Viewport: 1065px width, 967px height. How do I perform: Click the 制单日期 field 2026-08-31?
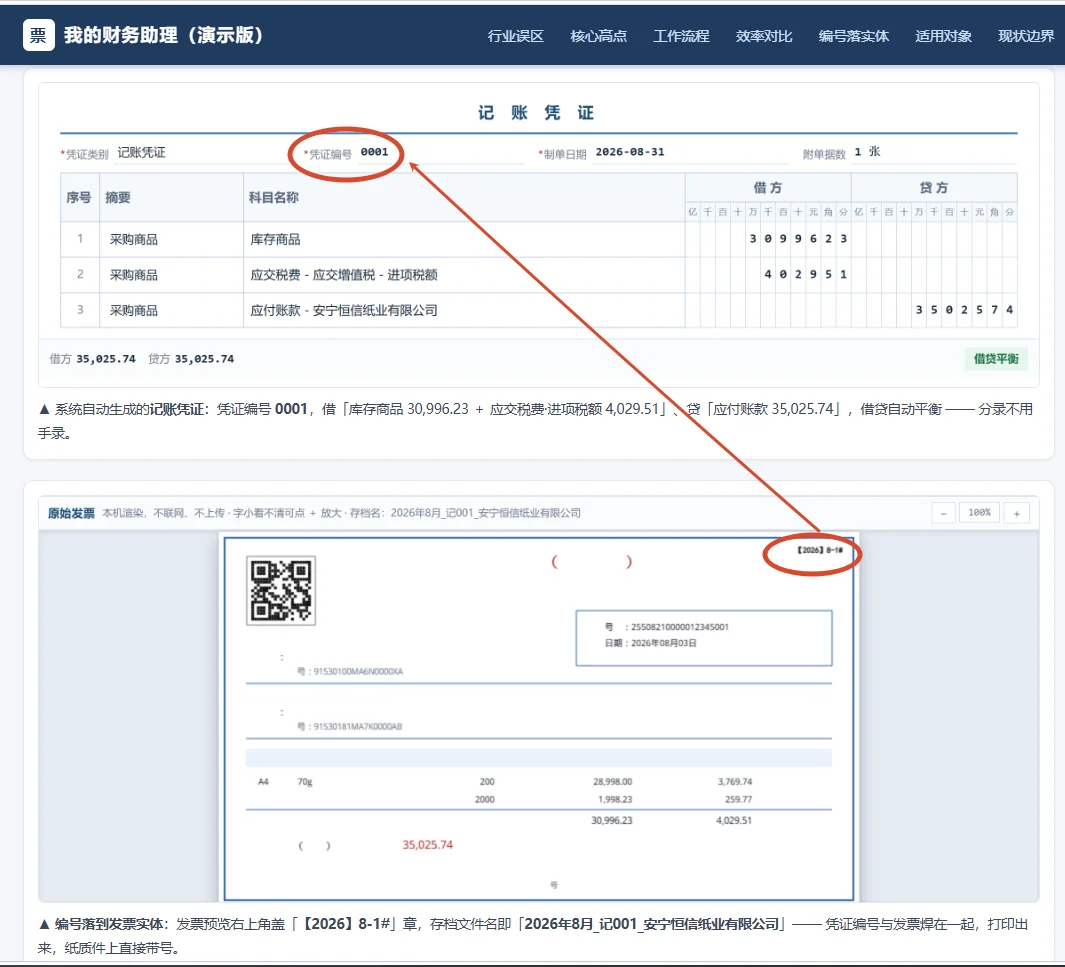[689, 153]
